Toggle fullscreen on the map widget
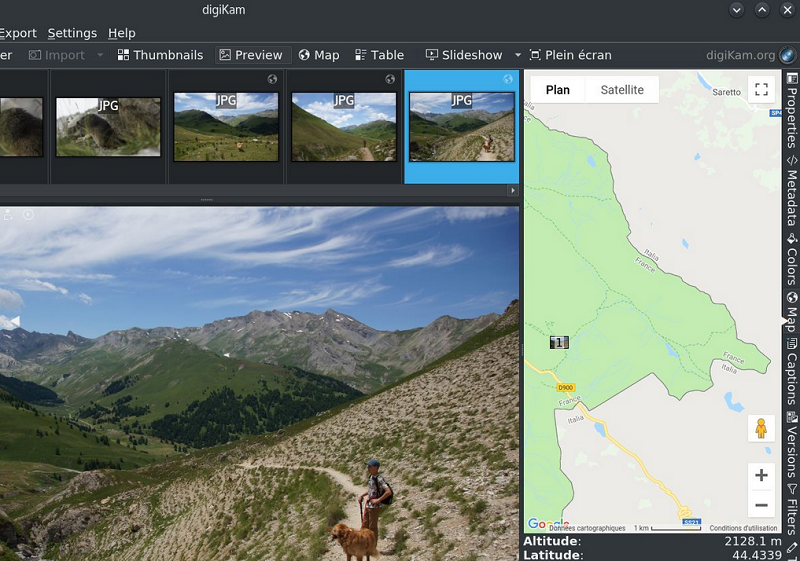The height and width of the screenshot is (561, 800). pos(761,90)
